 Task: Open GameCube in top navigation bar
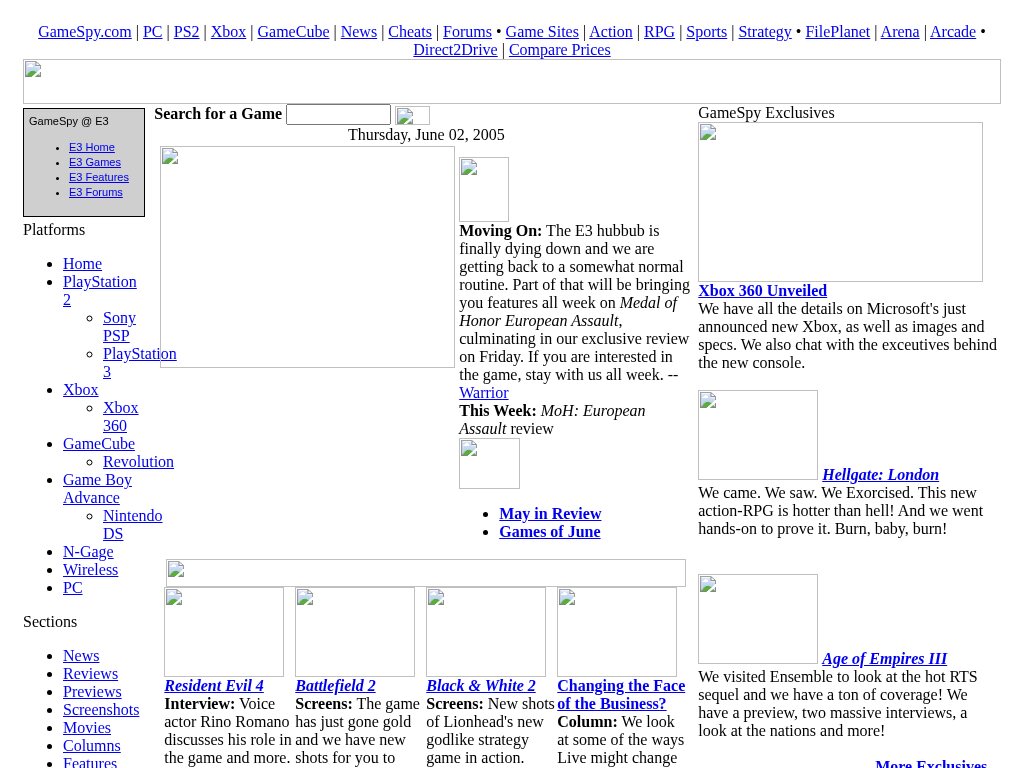pos(293,31)
